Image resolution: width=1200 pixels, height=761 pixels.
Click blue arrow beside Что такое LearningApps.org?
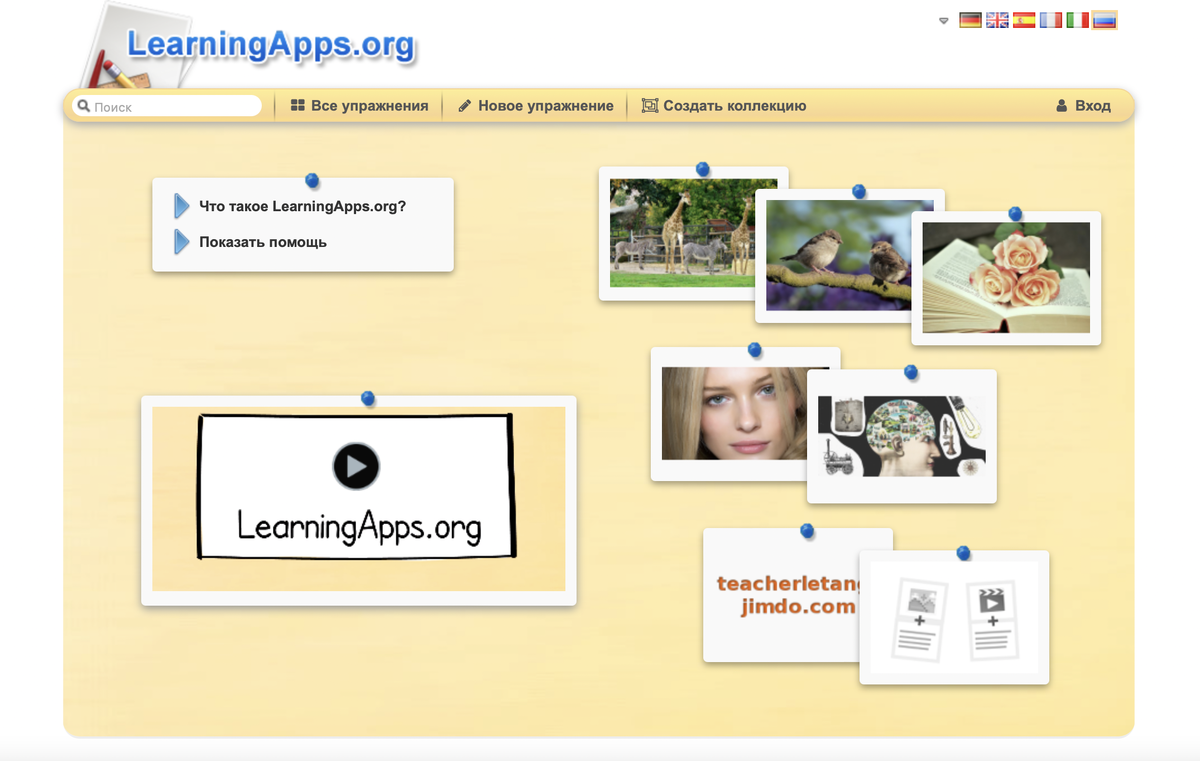(181, 206)
